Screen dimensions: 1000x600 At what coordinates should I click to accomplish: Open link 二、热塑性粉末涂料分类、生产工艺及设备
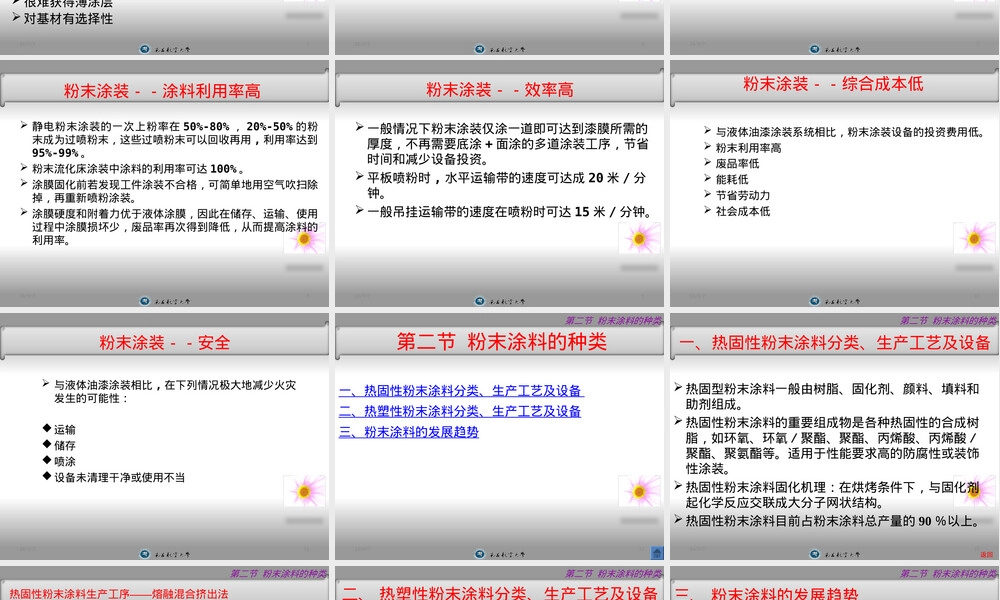coord(460,411)
